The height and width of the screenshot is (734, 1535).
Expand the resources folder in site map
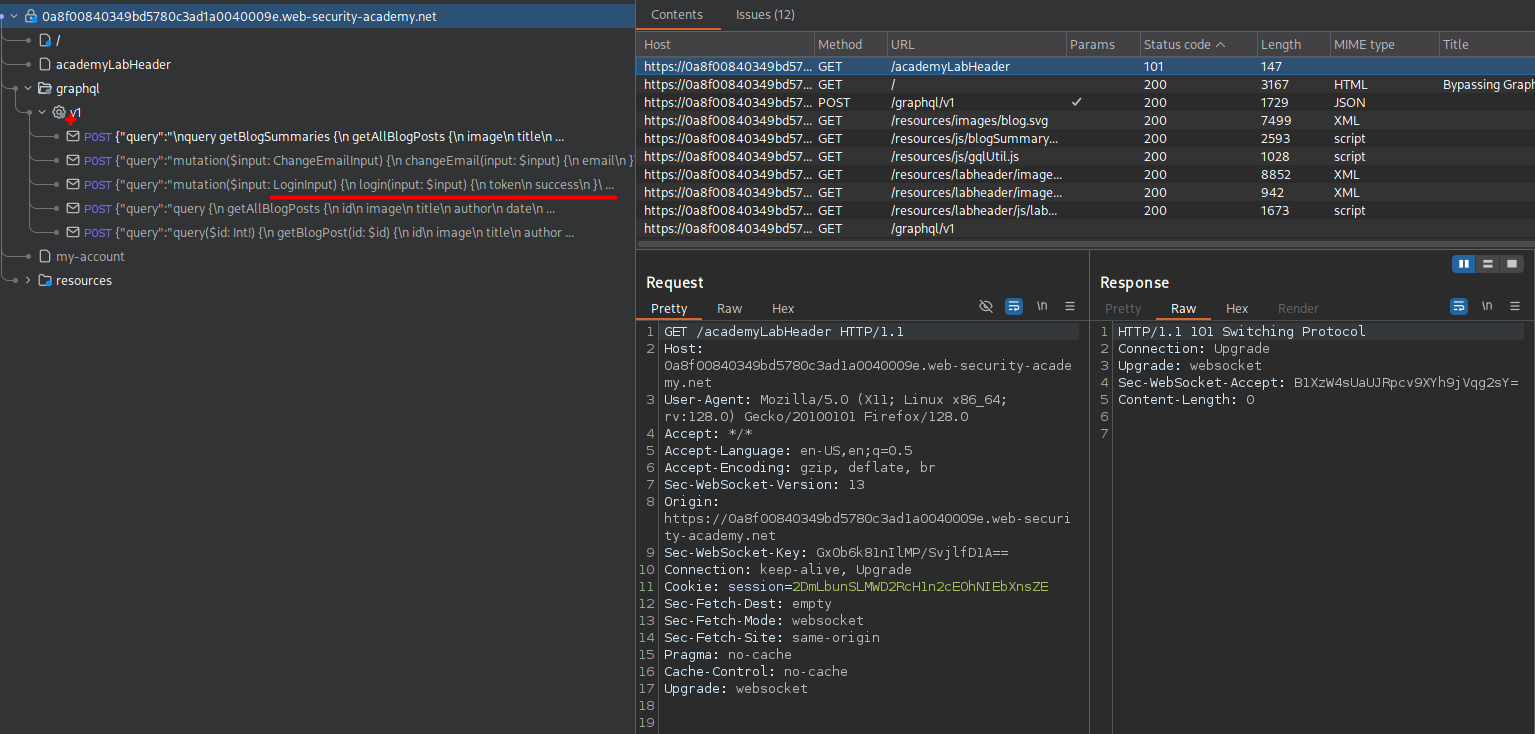point(27,281)
